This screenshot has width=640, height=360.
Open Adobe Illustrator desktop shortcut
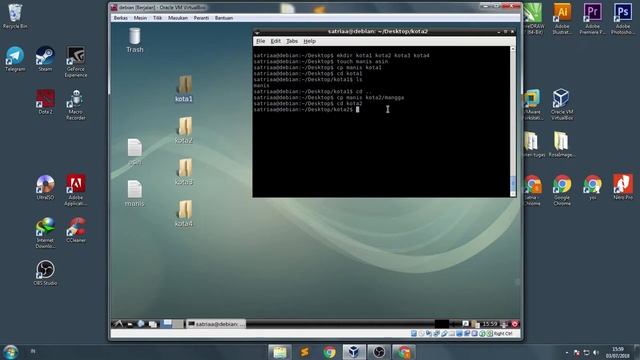[x=562, y=19]
